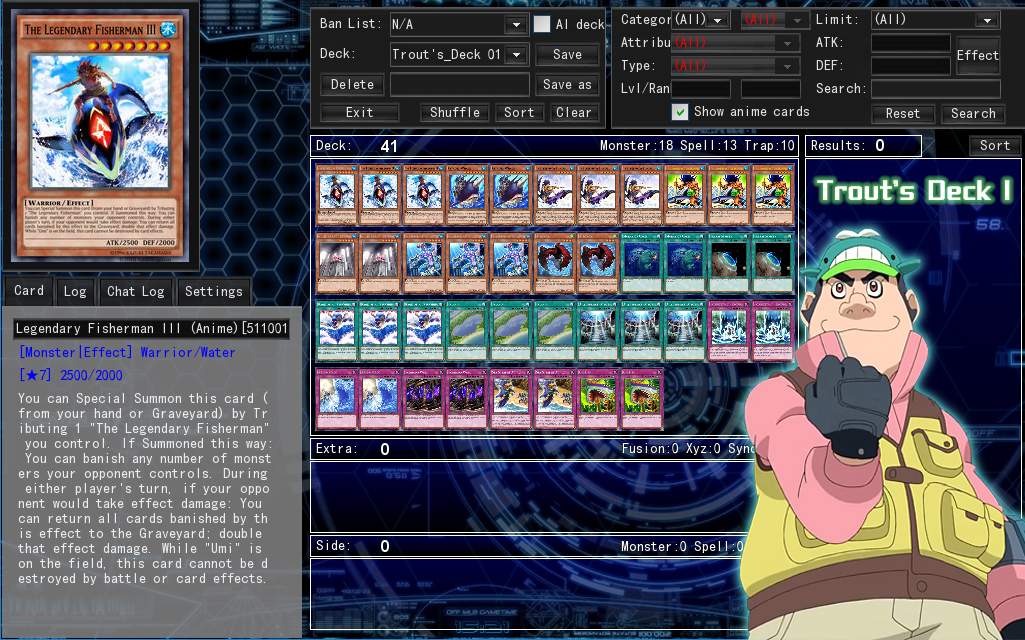
Task: Select the second red-winged creature monster card
Action: click(598, 263)
